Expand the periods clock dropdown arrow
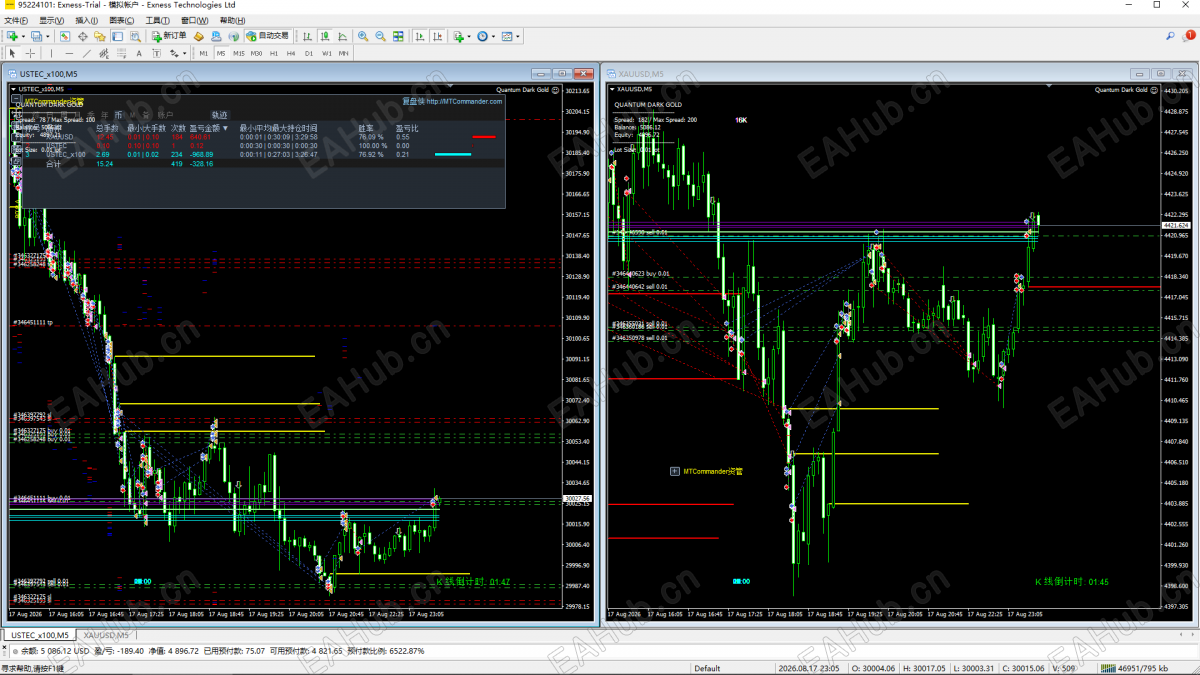The image size is (1200, 675). tap(493, 36)
